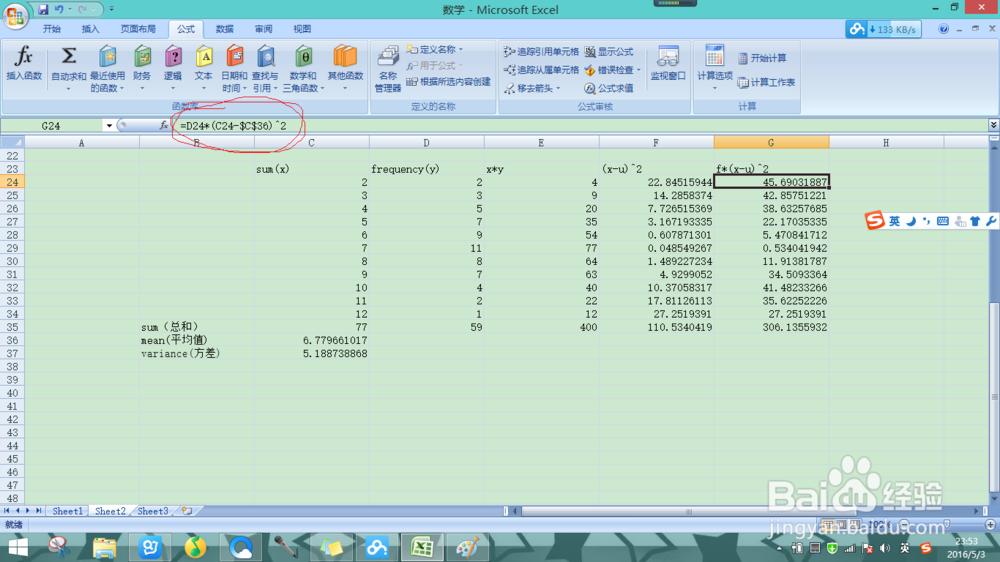
Task: Click Evaluate Formula (公式求值)
Action: (608, 88)
